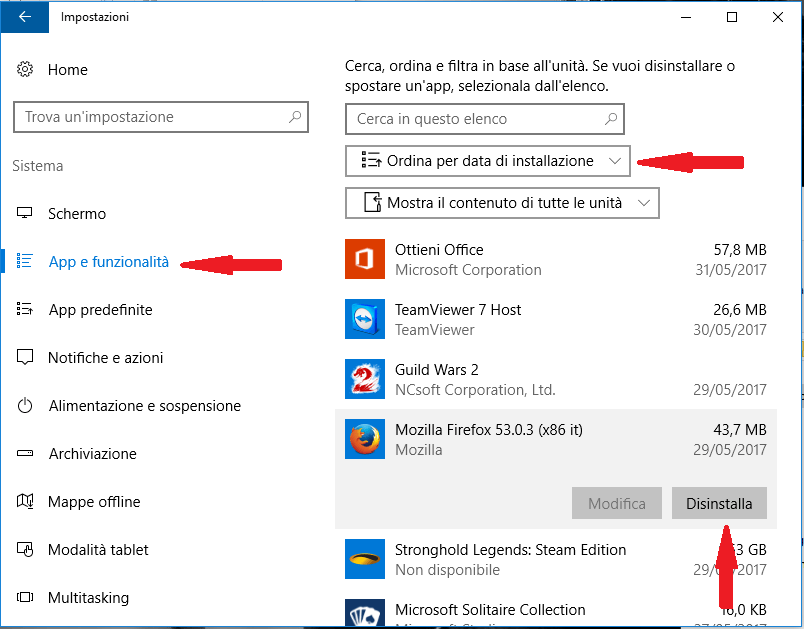Click the Stronghold Legends app icon

[364, 560]
